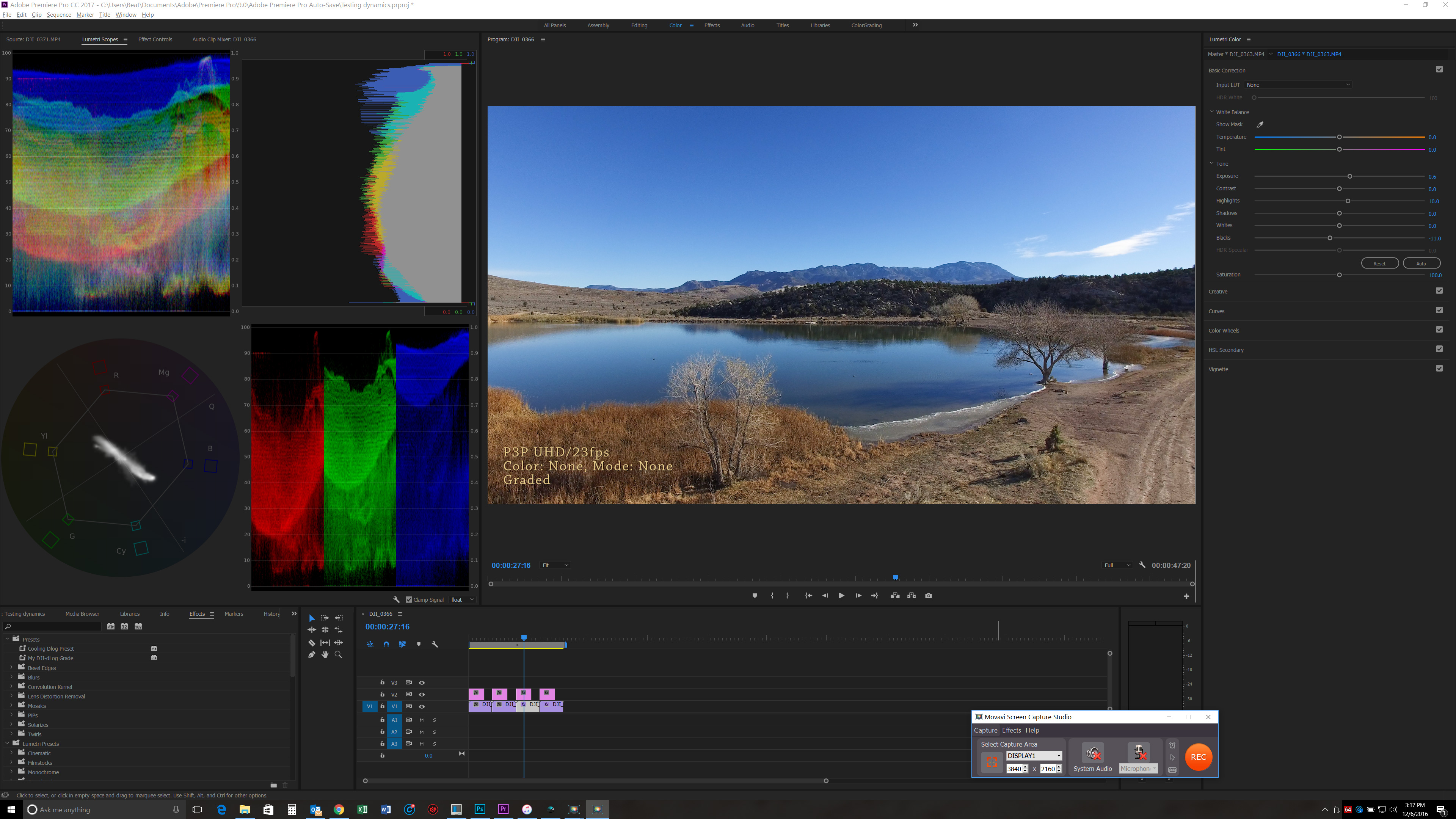Select the Track Select Backward tool
1456x819 pixels.
339,618
